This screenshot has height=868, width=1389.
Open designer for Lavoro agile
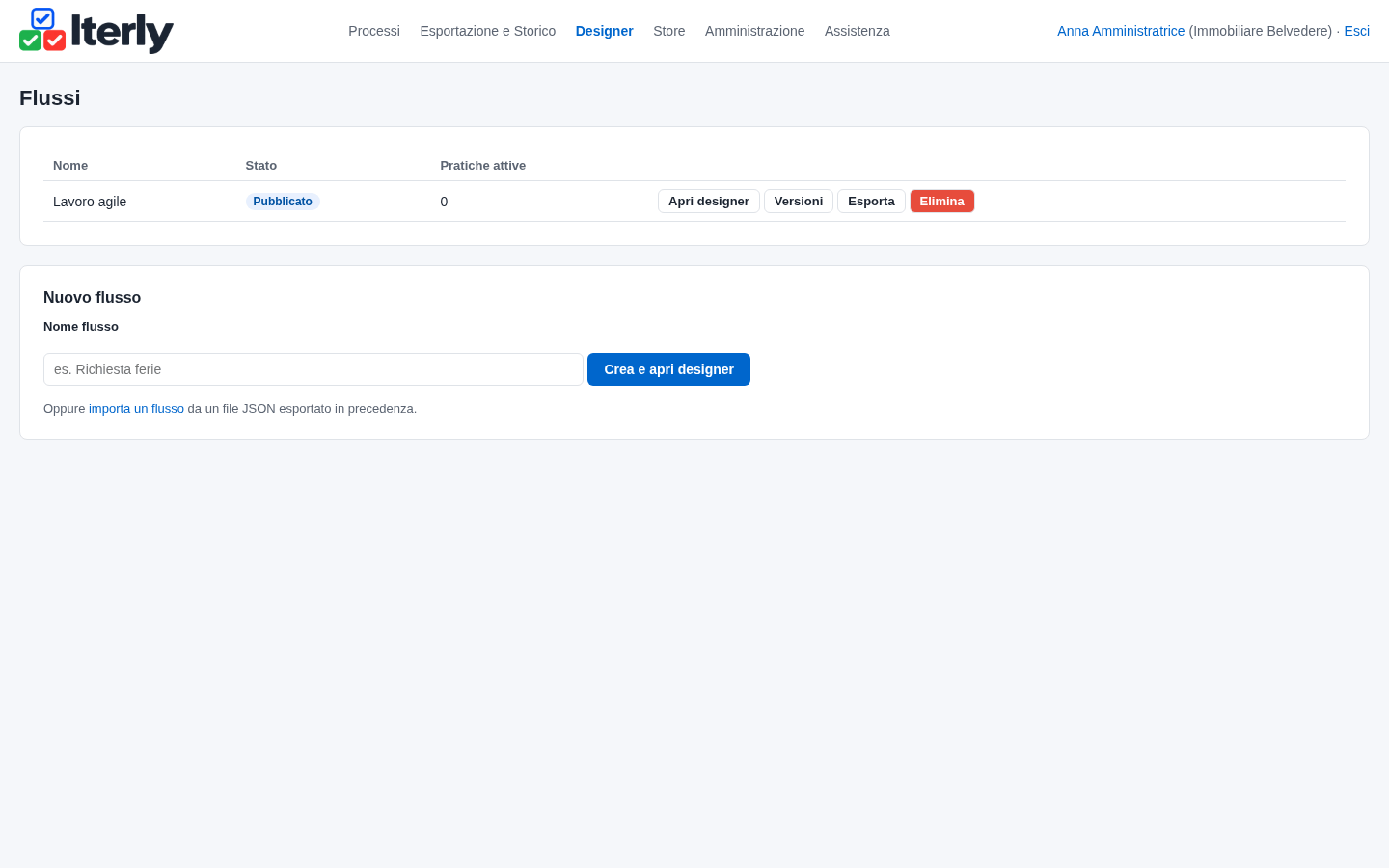tap(709, 202)
